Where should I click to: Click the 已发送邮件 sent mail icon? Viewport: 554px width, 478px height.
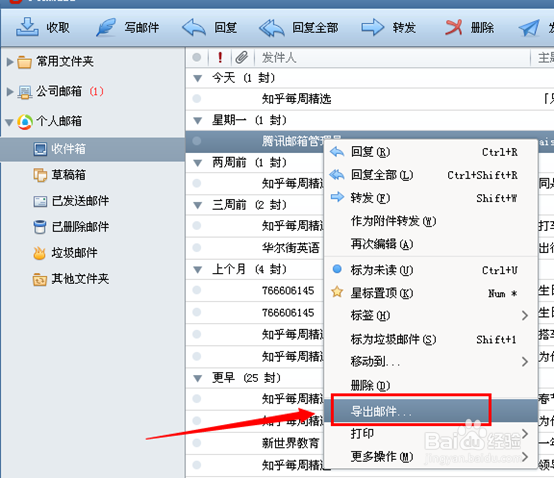[x=40, y=201]
